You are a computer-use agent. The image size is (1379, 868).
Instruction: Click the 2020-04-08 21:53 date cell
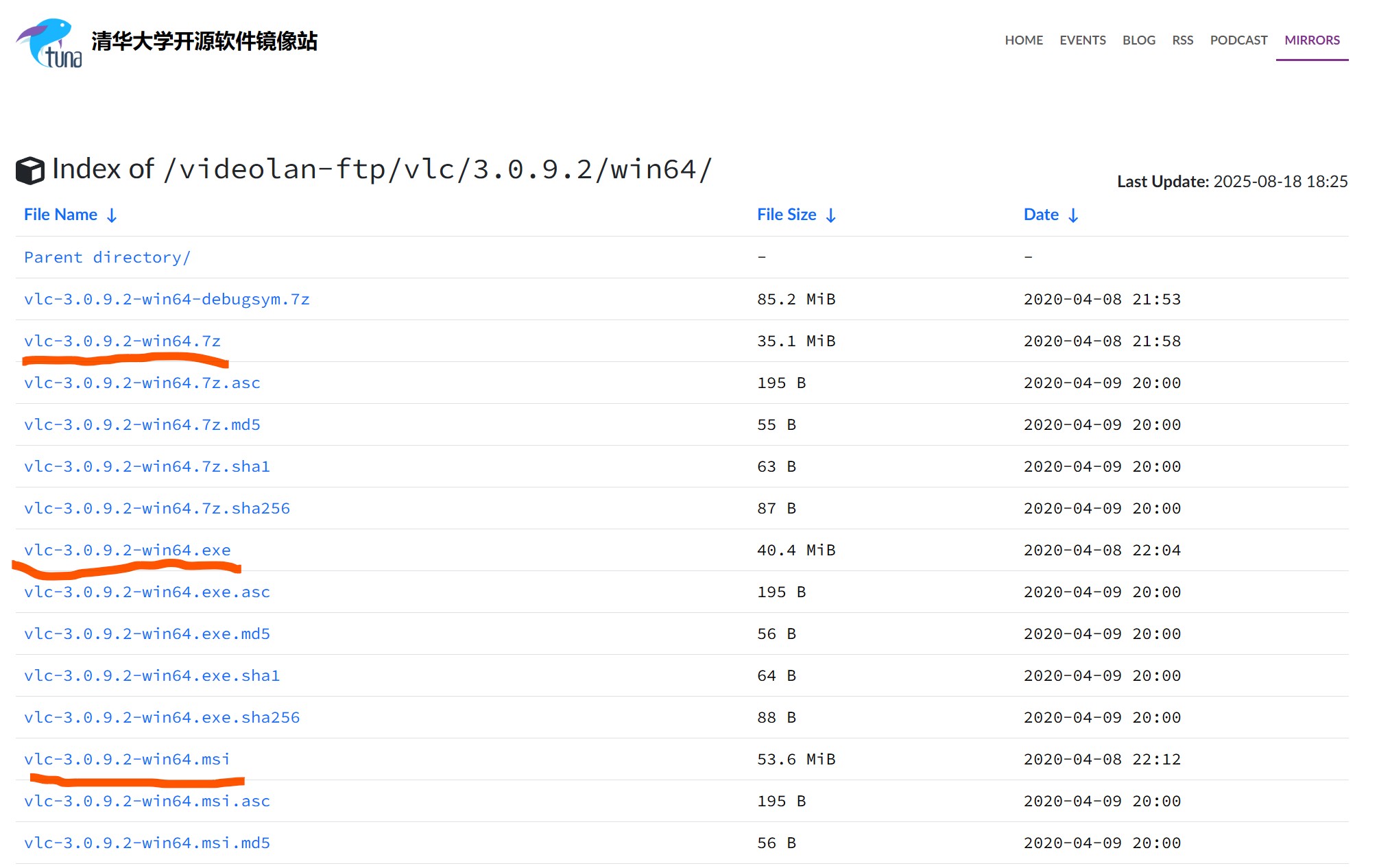coord(1102,299)
